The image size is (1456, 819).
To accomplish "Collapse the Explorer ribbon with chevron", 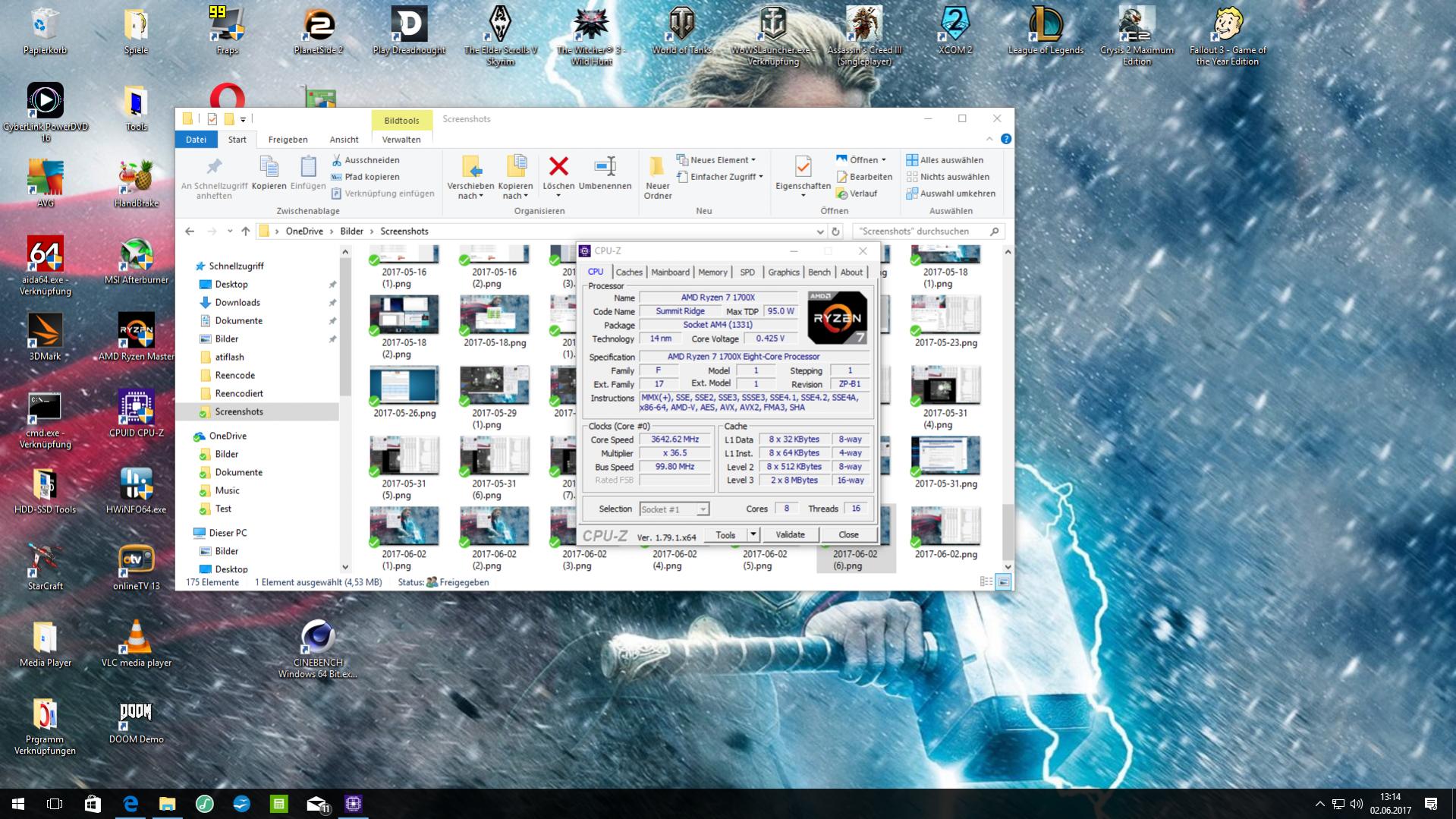I will pos(989,139).
